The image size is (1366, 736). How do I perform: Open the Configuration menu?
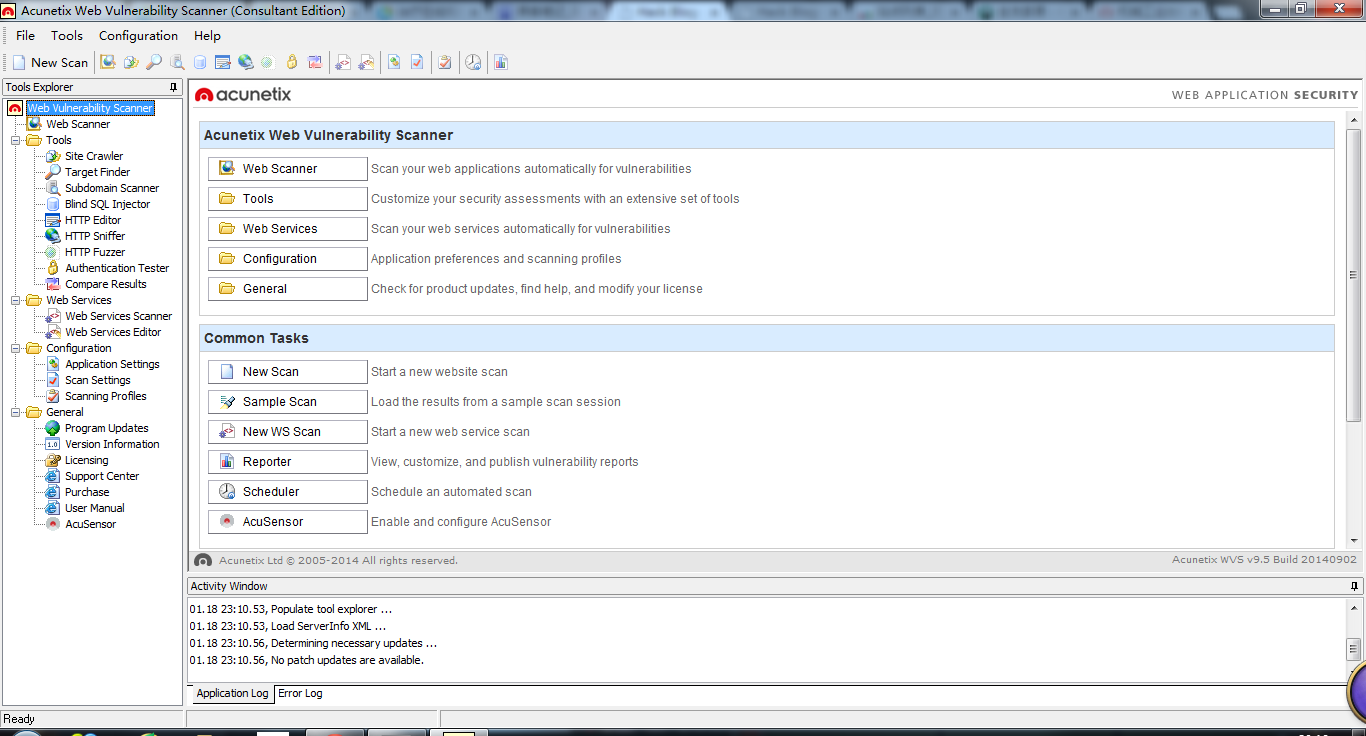138,35
